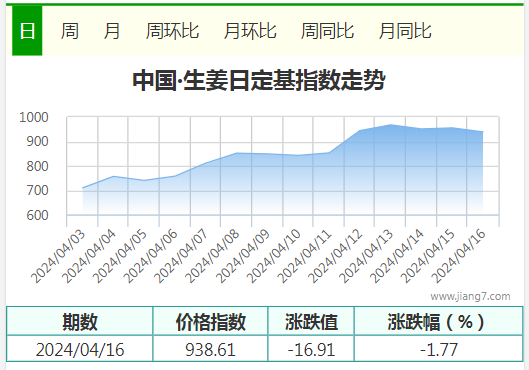The height and width of the screenshot is (370, 529).
Task: Click the 700 y-axis label
Action: (x=37, y=191)
